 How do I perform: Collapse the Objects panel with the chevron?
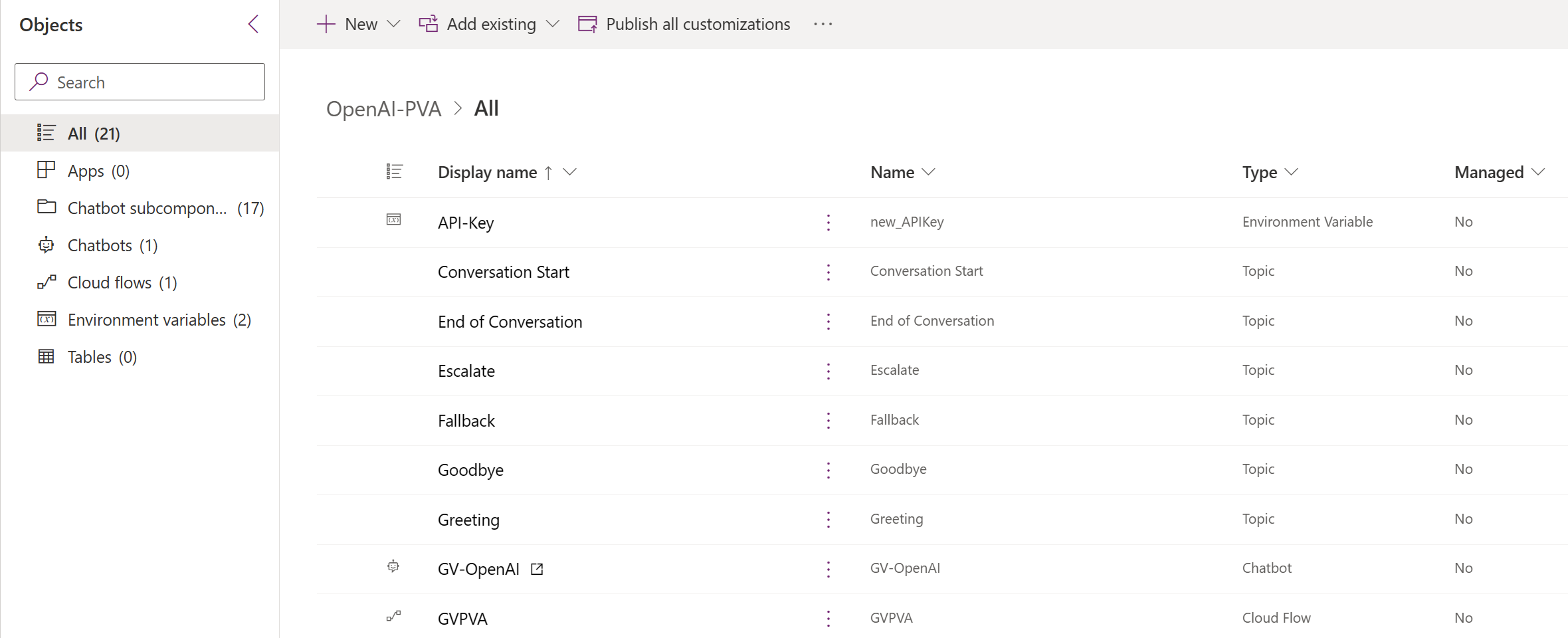(253, 25)
